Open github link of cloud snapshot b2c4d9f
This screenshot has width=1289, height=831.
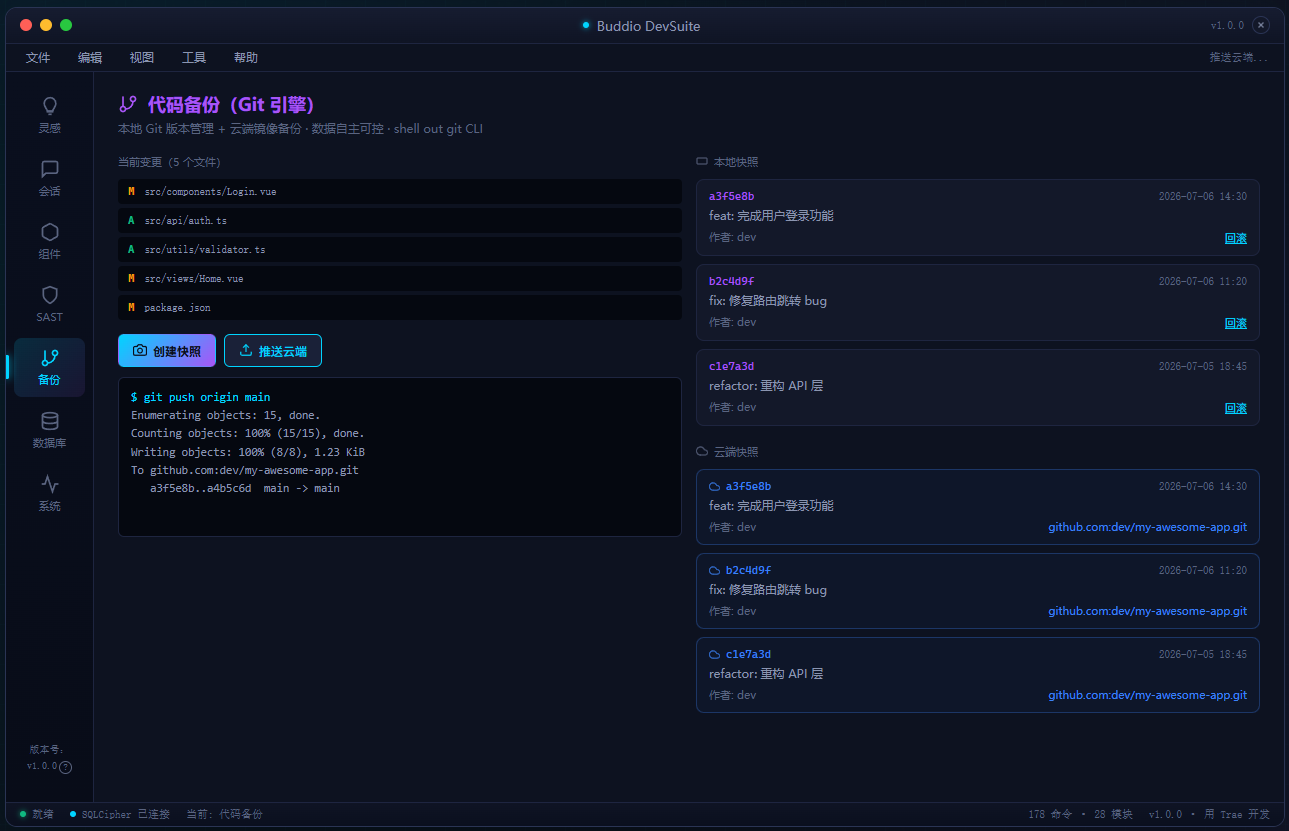(x=1147, y=611)
